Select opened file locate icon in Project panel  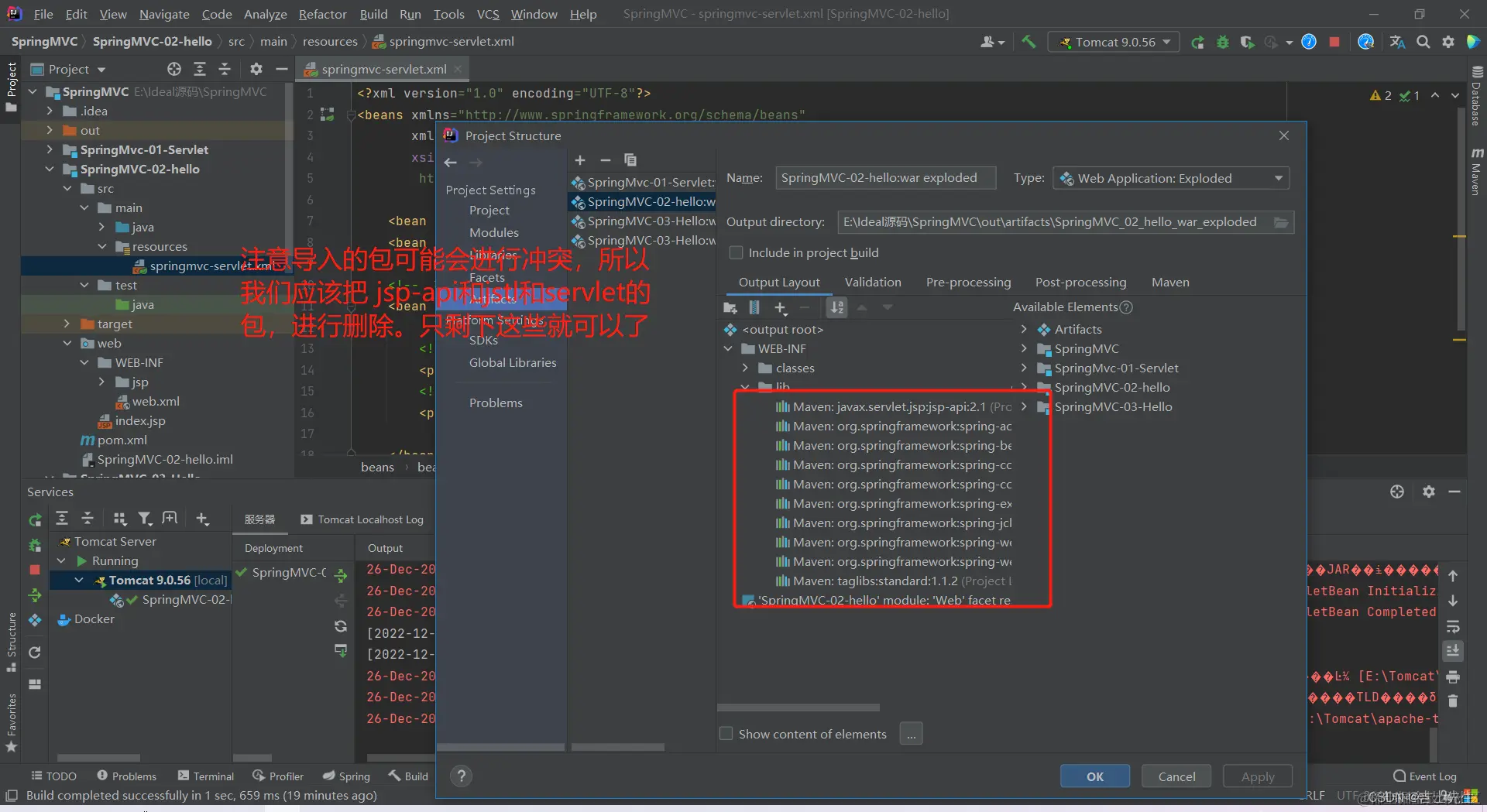pyautogui.click(x=174, y=69)
